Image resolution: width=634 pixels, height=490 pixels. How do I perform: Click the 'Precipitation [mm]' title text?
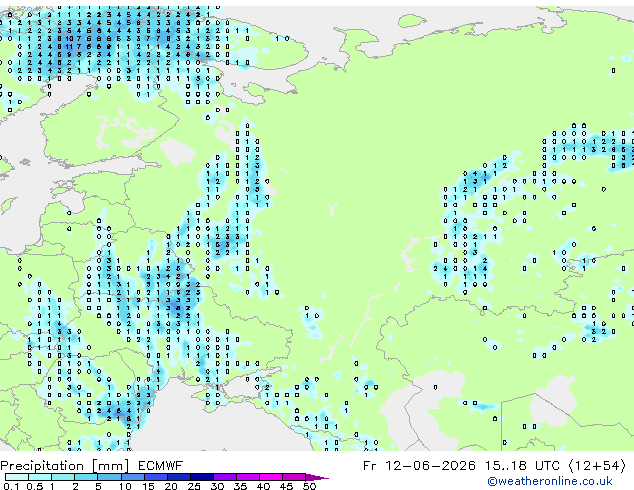(x=65, y=466)
